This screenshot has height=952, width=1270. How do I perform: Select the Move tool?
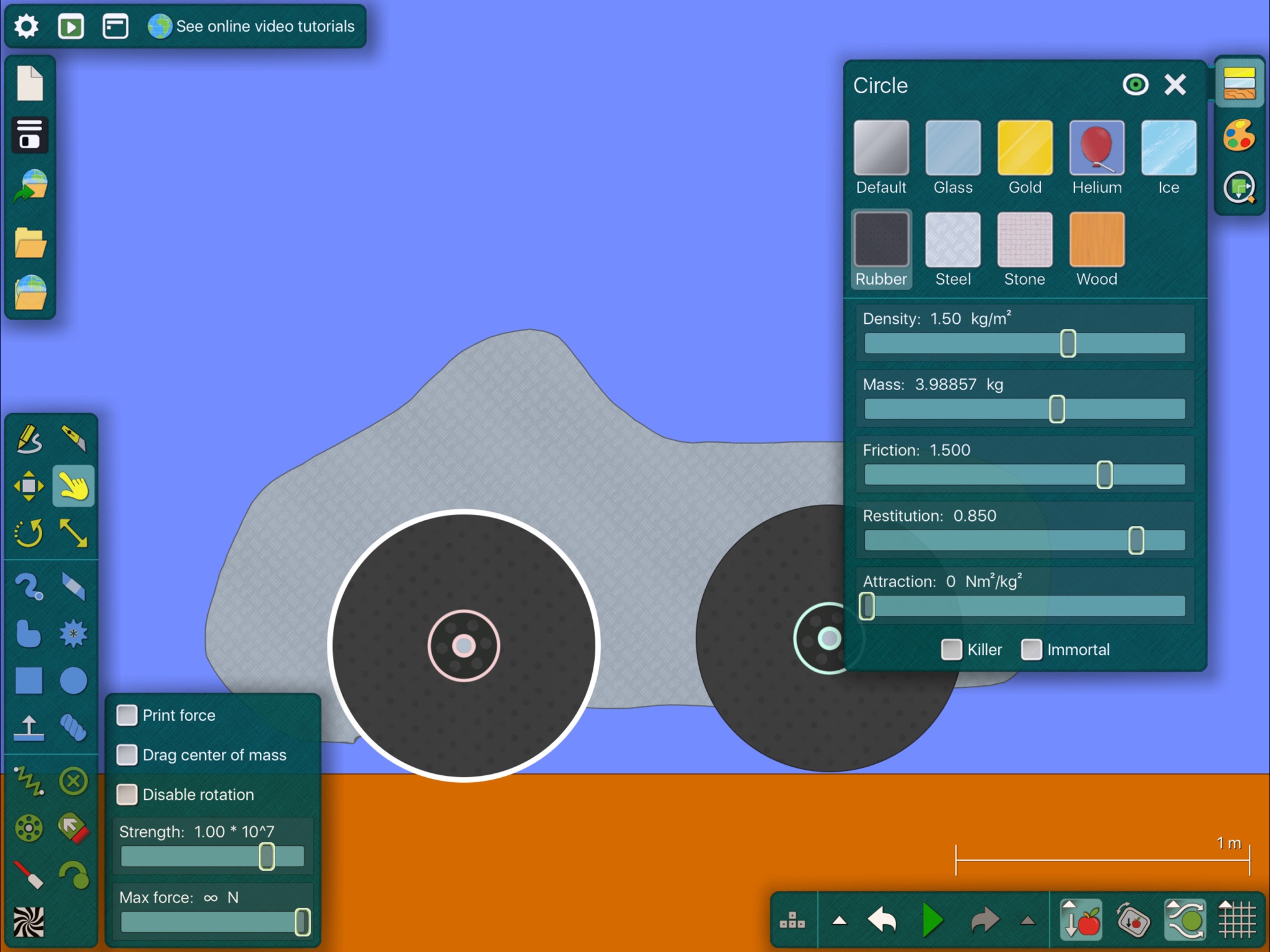click(x=29, y=486)
